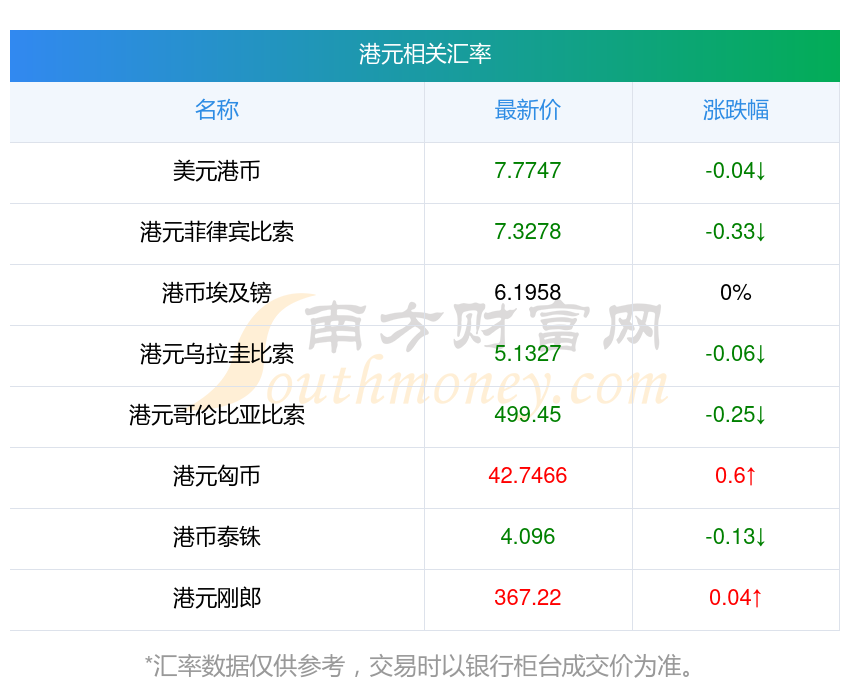Select the 港元菲律宾比索 row name
Viewport: 850px width, 698px height.
pos(217,232)
